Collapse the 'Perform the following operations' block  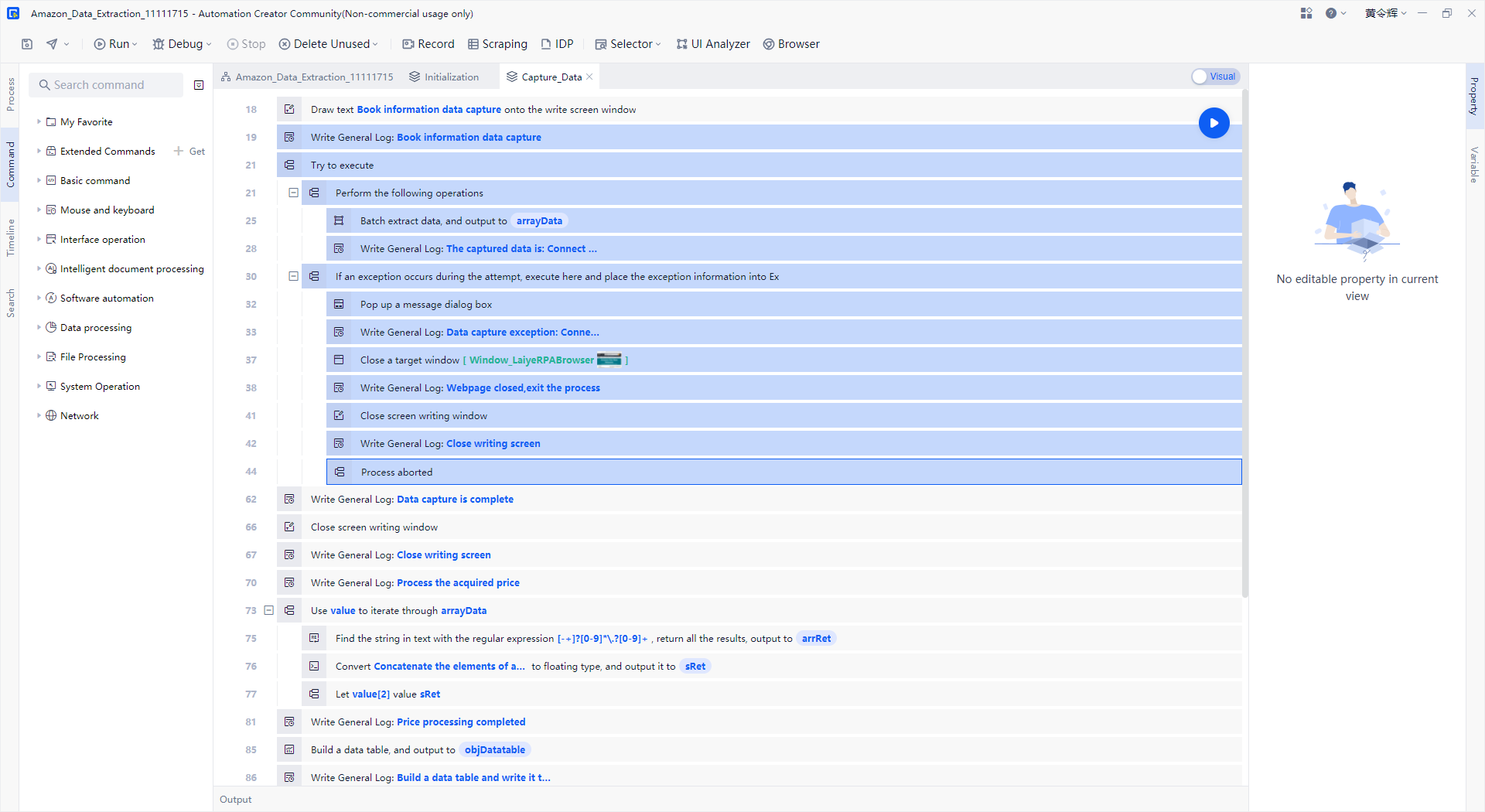pos(293,193)
